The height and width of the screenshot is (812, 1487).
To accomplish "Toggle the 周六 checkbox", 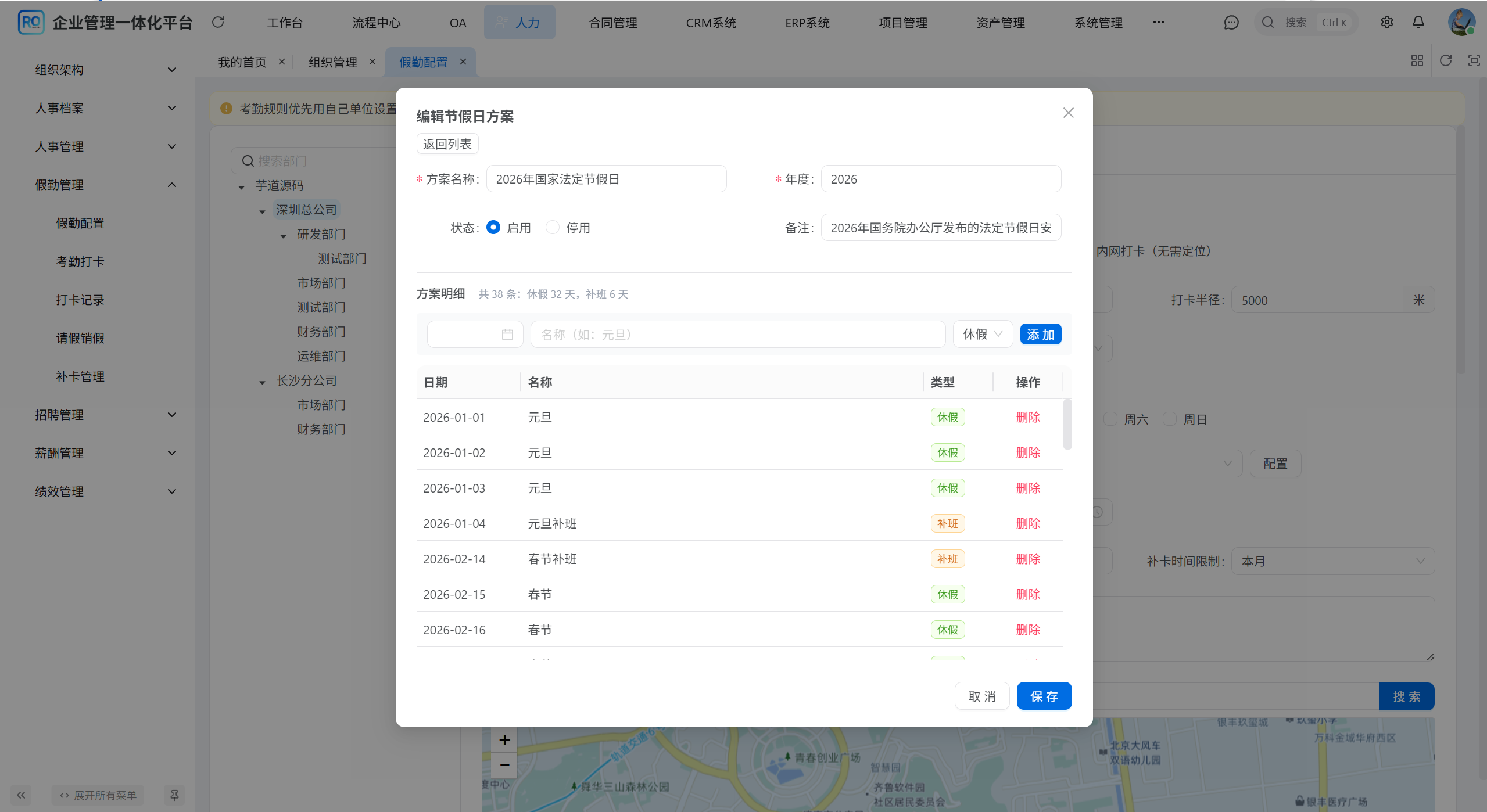I will coord(1110,419).
